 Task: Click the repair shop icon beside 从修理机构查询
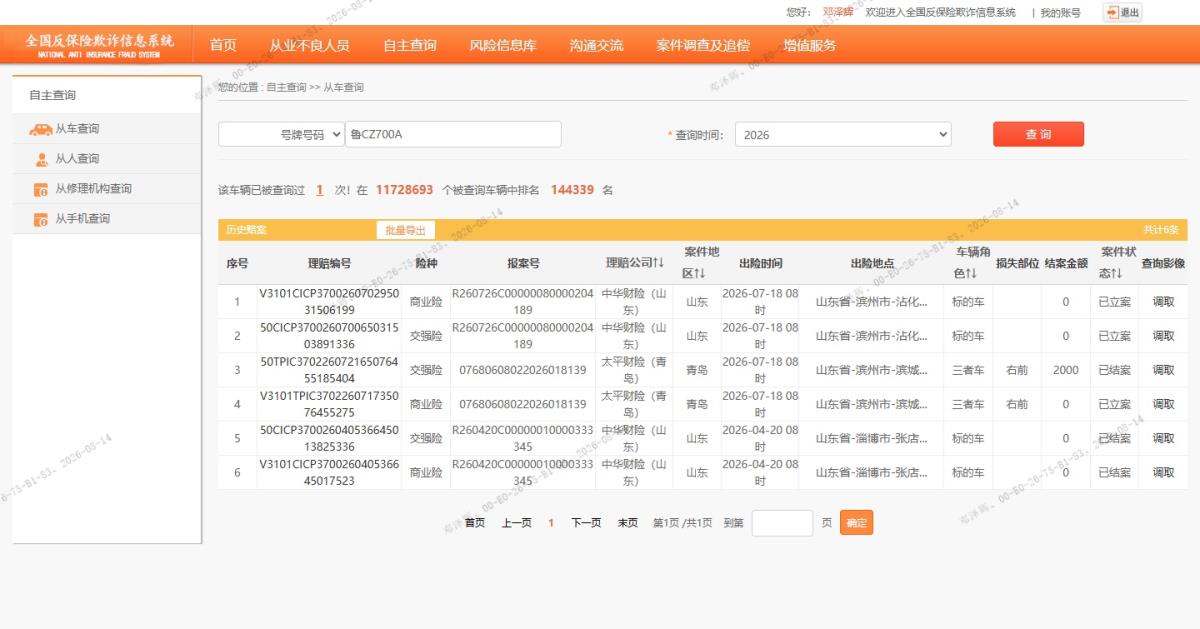coord(41,189)
